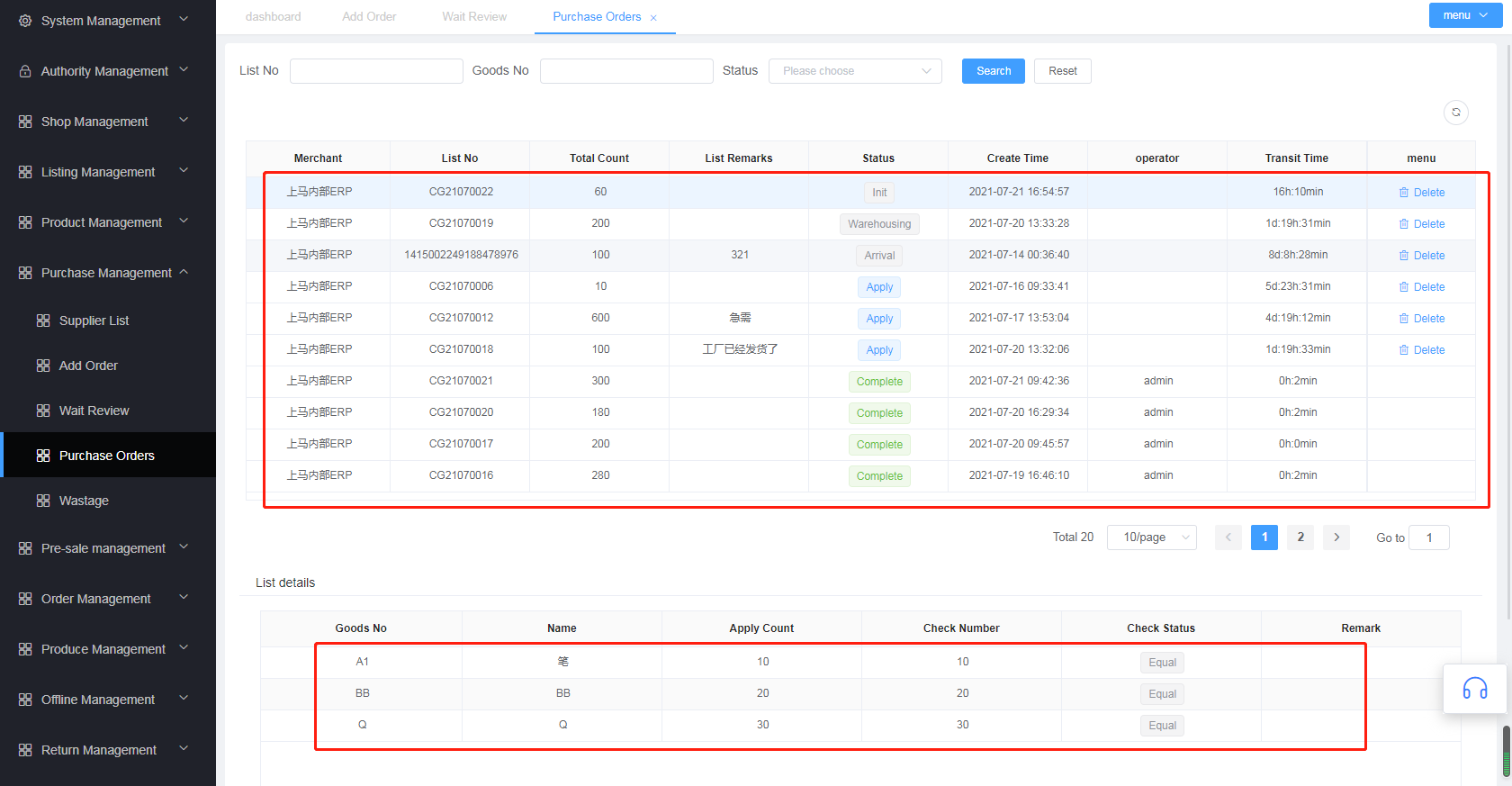
Task: Click the Wastage sidebar icon
Action: click(43, 501)
